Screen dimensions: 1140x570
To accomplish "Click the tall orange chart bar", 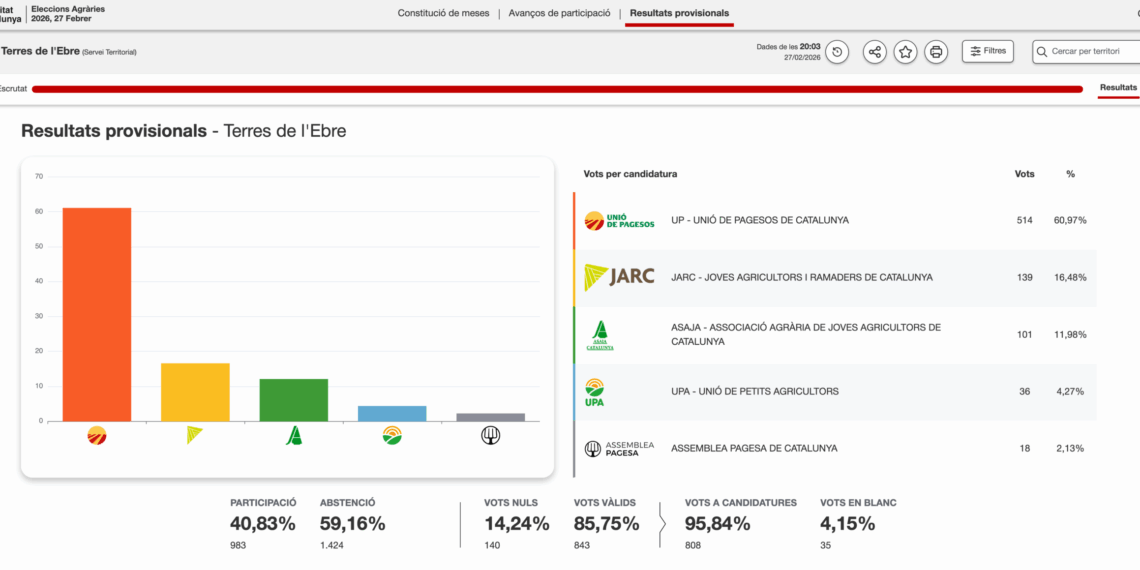I will click(97, 314).
